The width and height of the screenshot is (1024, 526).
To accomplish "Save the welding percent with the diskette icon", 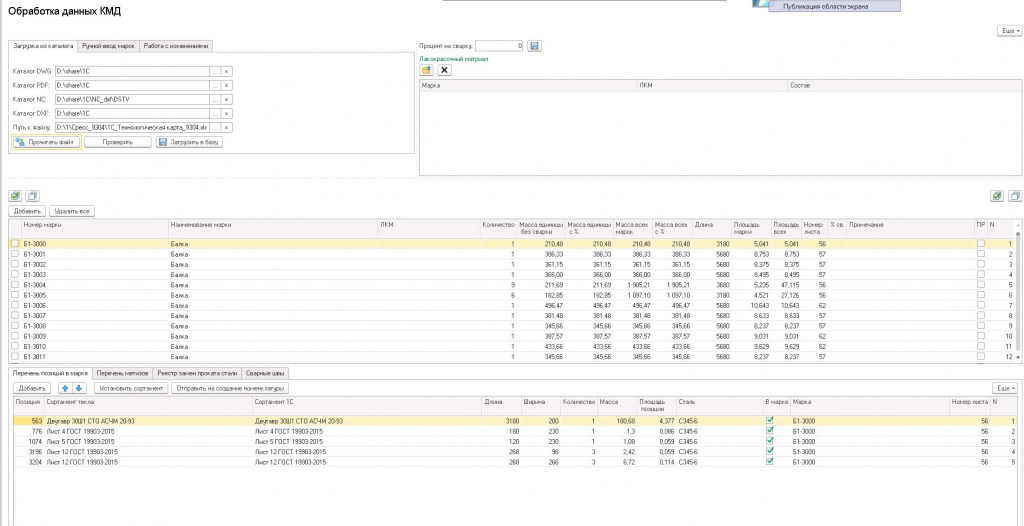I will pyautogui.click(x=534, y=46).
